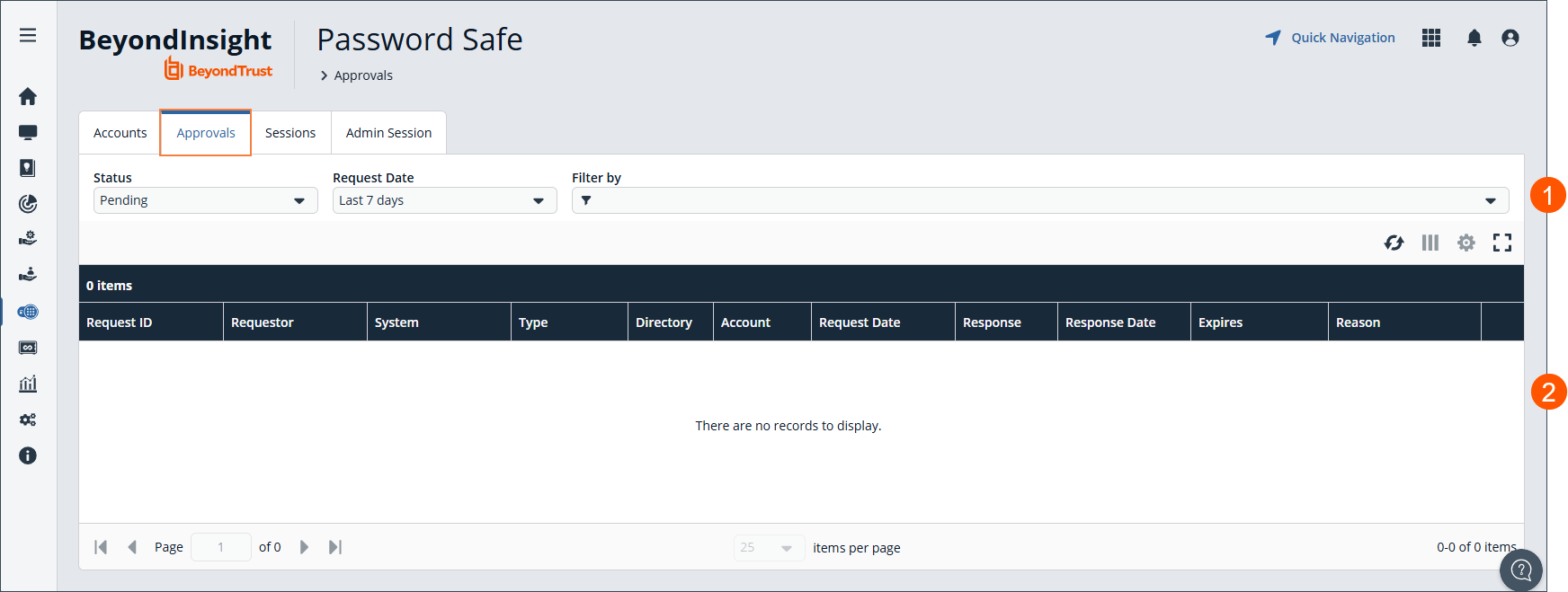Viewport: 1568px width, 592px height.
Task: Go to last page
Action: pos(335,547)
